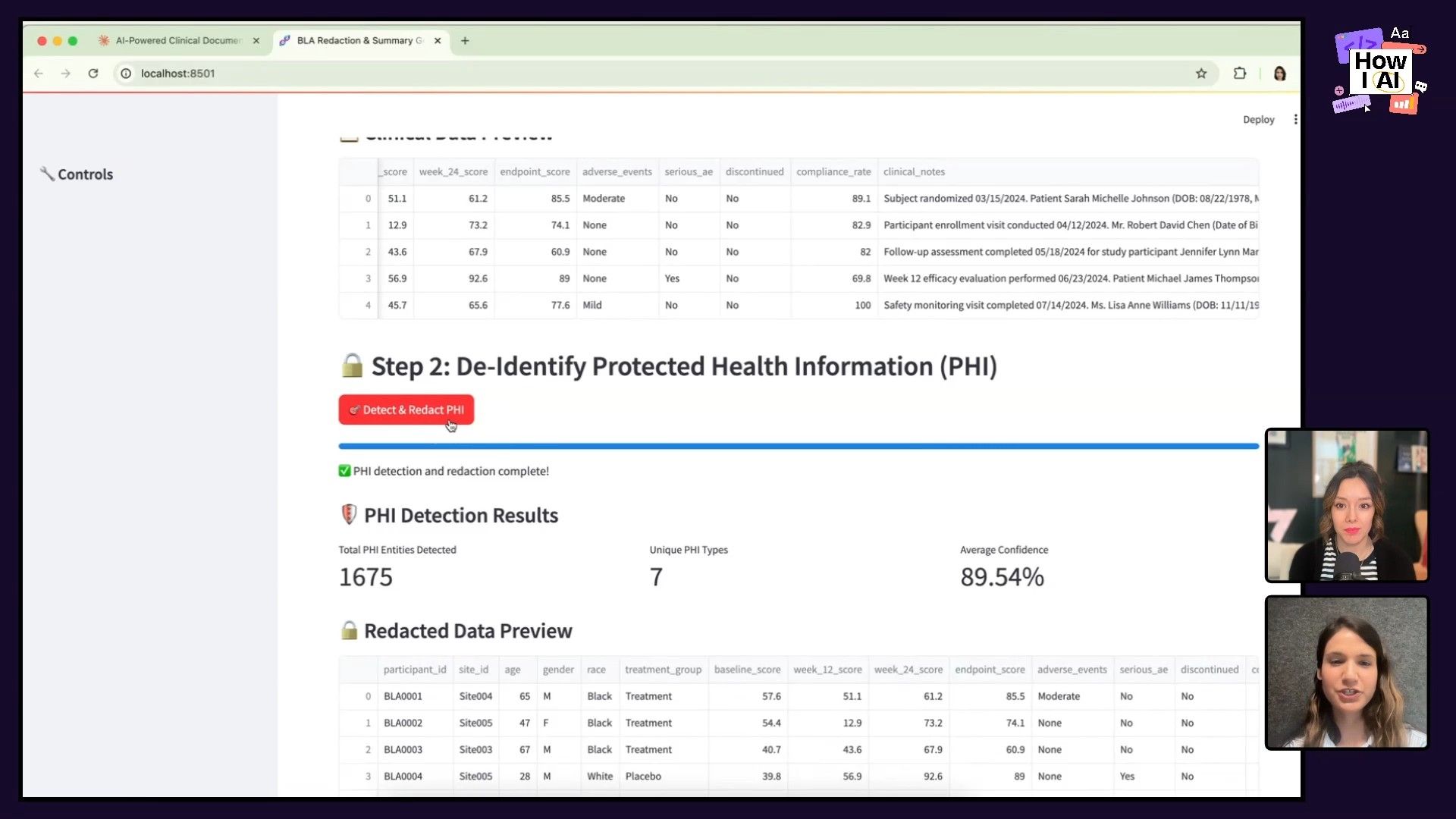Switch to AI-Powered Clinical Document tab
The width and height of the screenshot is (1456, 819).
(x=179, y=41)
